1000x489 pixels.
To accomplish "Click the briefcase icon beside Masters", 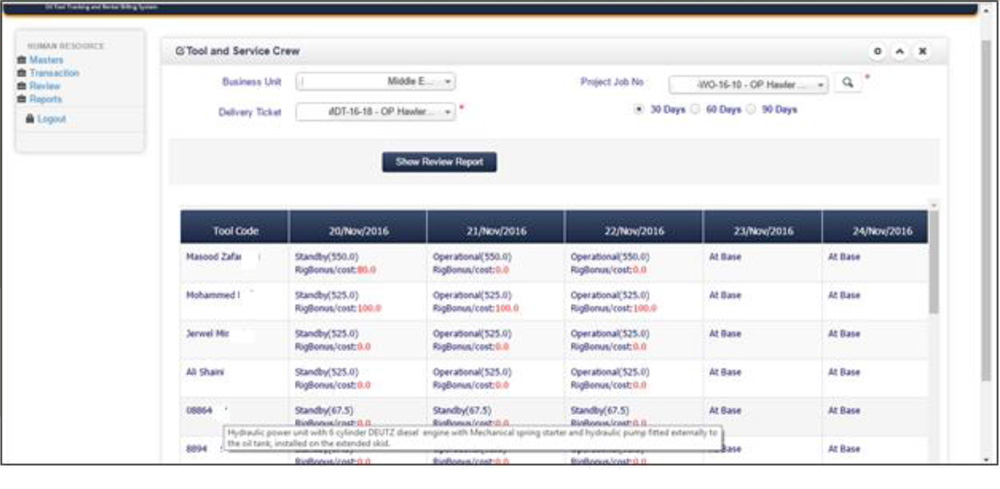I will click(22, 61).
